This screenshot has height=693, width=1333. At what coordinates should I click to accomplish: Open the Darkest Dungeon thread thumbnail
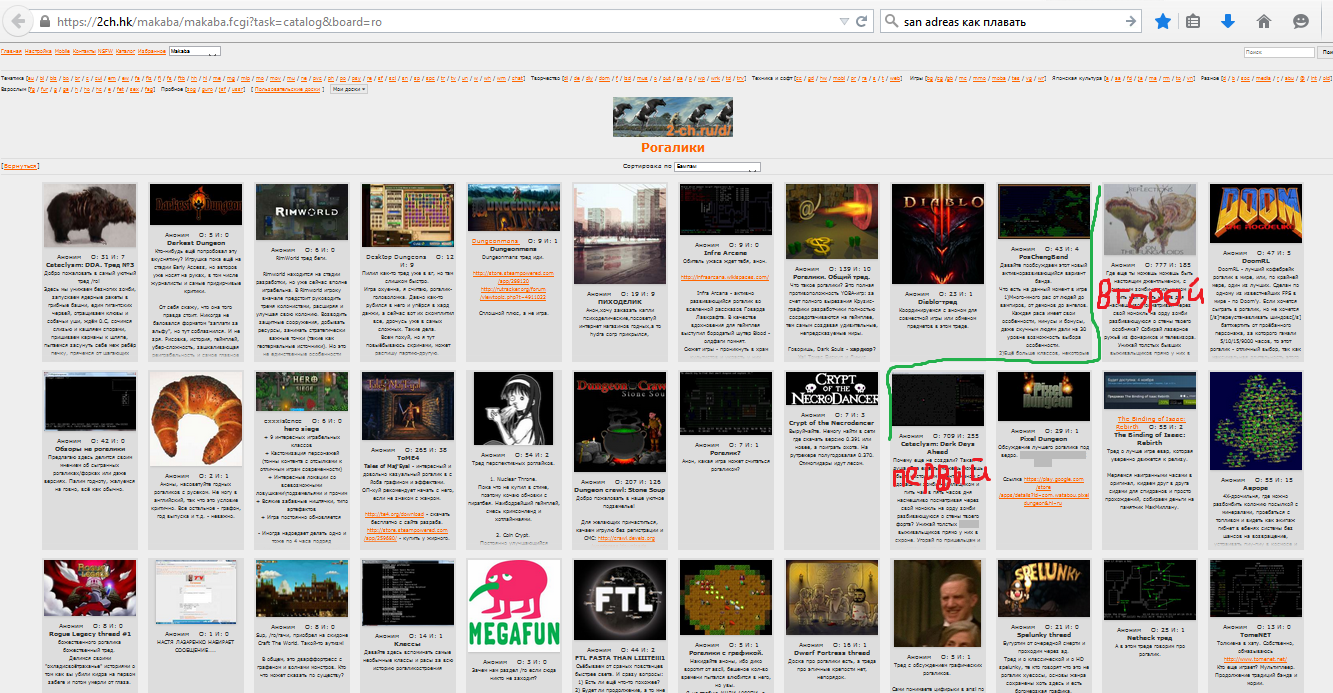tap(196, 204)
